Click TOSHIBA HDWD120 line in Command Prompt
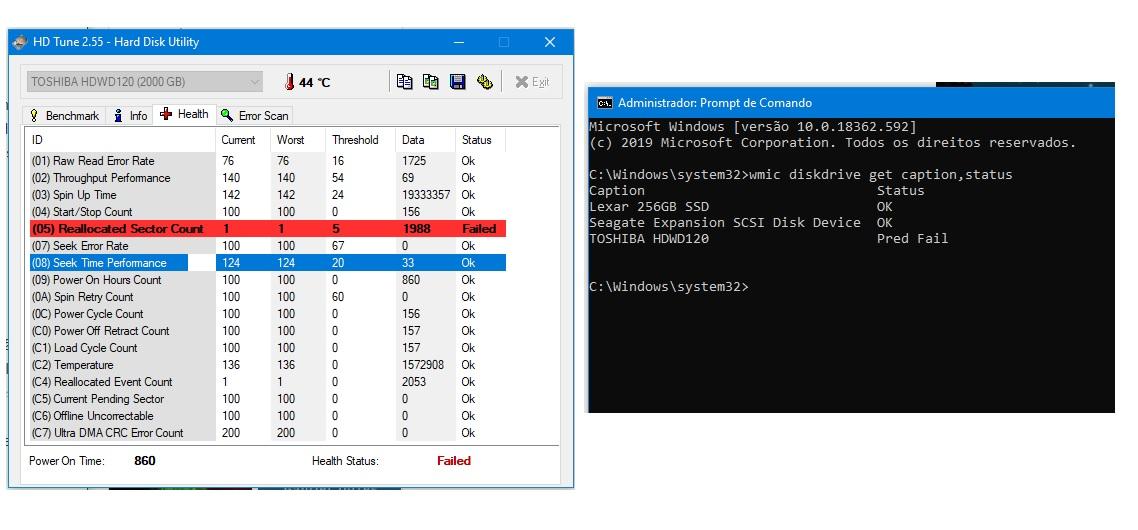Viewport: 1138px width, 530px height. tap(649, 238)
